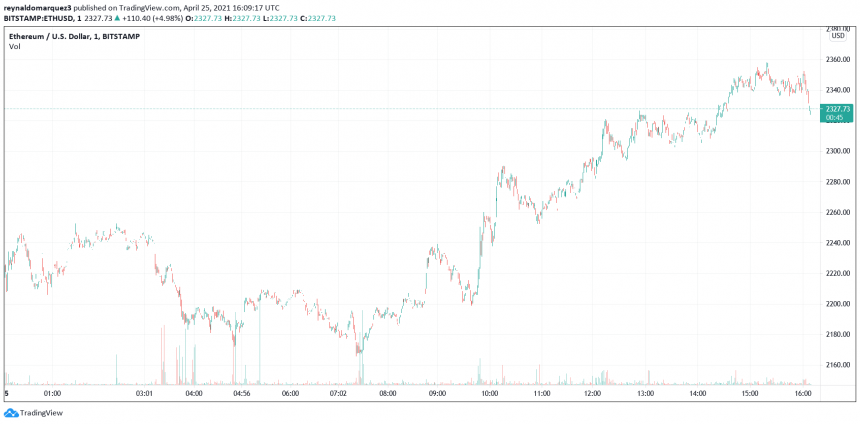
Task: Click the 2360.00 price axis label
Action: (838, 60)
